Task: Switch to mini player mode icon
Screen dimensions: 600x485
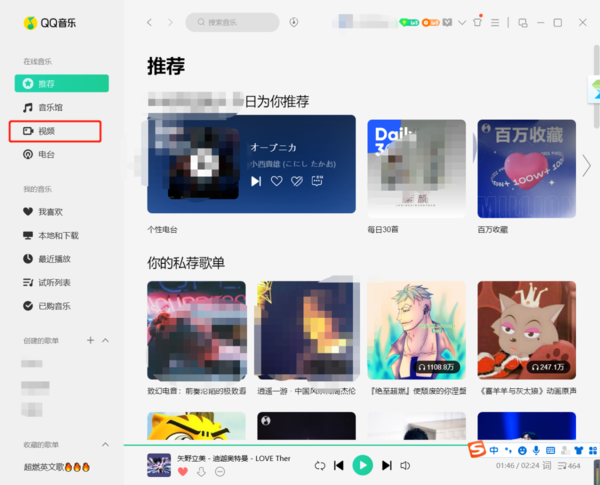Action: [x=523, y=23]
